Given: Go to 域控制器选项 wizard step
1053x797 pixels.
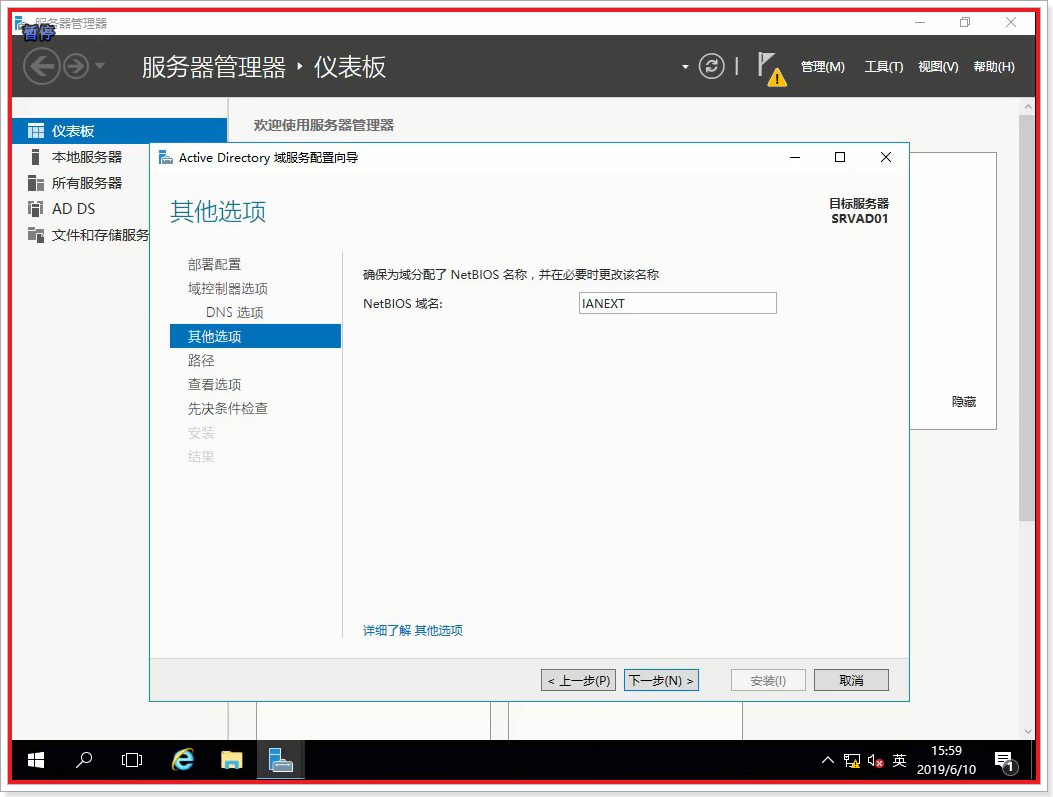Looking at the screenshot, I should (x=228, y=289).
